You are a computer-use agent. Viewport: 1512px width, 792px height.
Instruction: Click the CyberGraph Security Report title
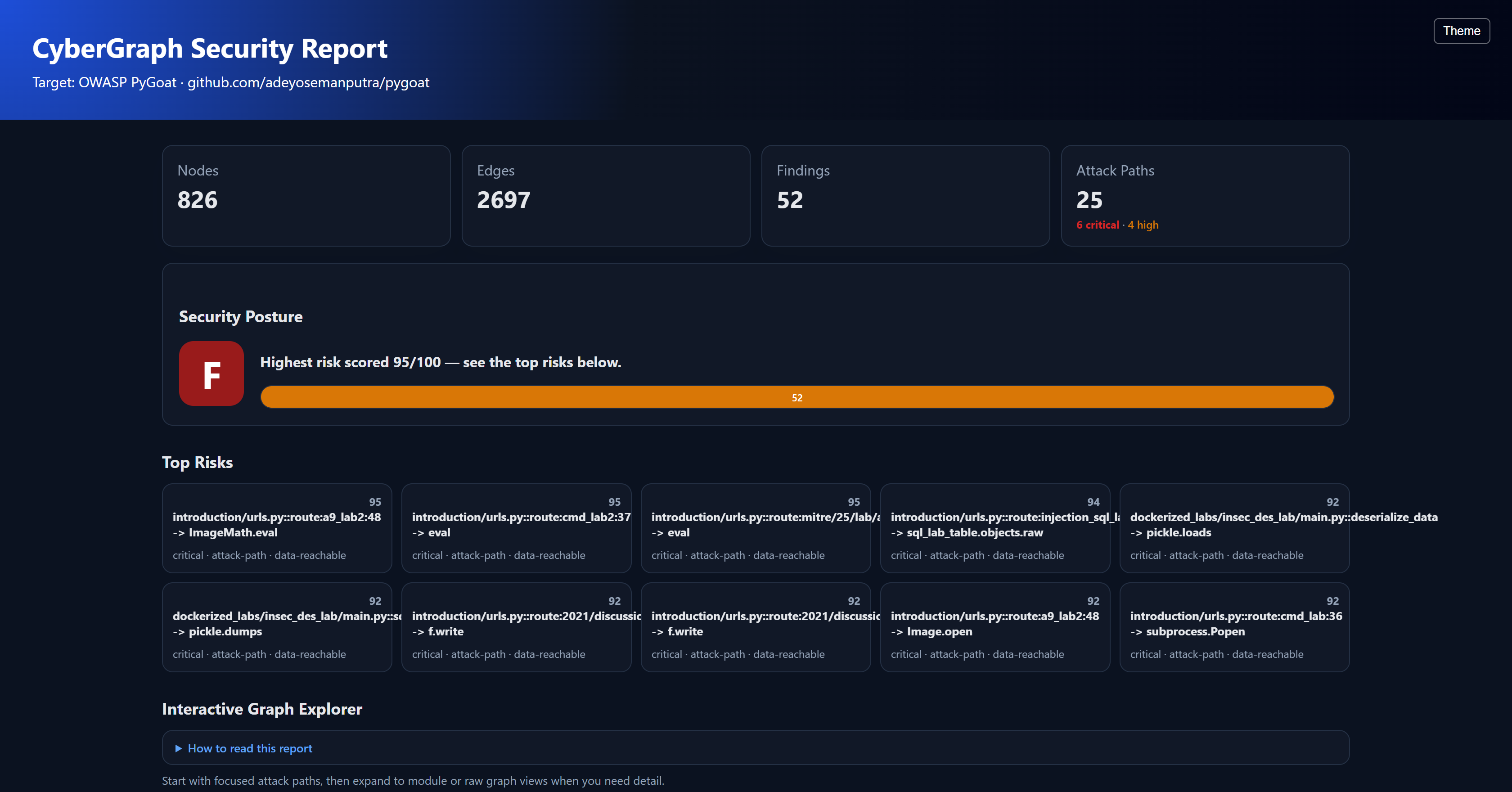(210, 48)
